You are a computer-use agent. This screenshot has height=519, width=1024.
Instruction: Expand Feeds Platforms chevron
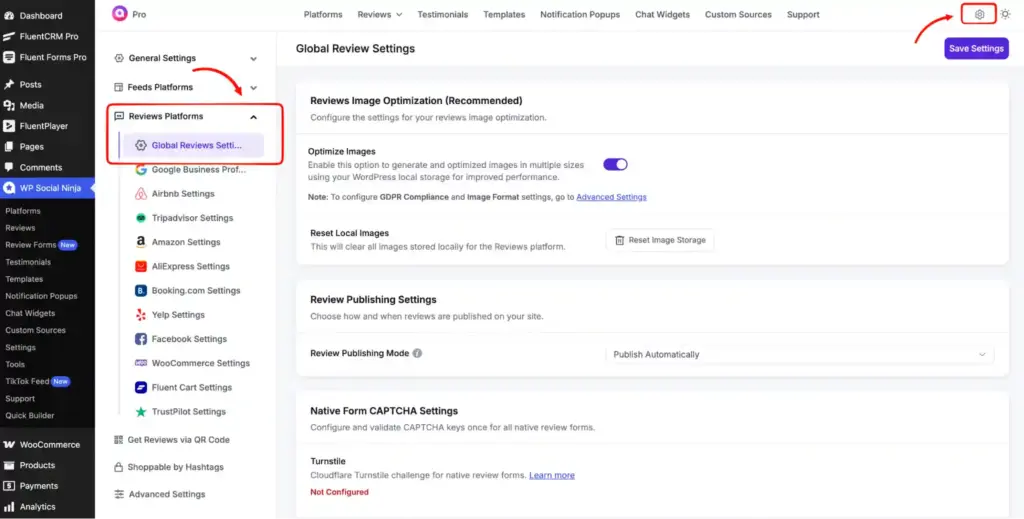coord(253,87)
